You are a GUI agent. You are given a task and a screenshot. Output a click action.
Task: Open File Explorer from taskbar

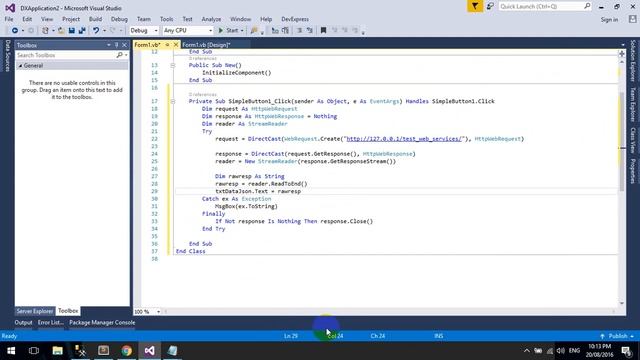(58, 351)
